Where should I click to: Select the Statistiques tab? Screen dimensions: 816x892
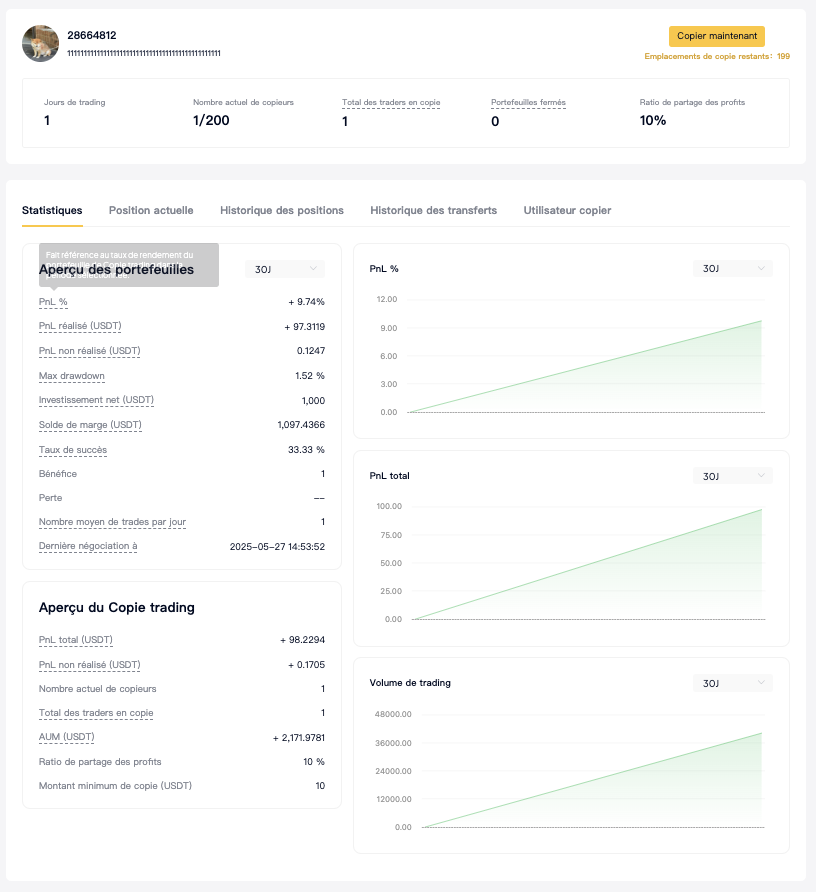coord(52,211)
